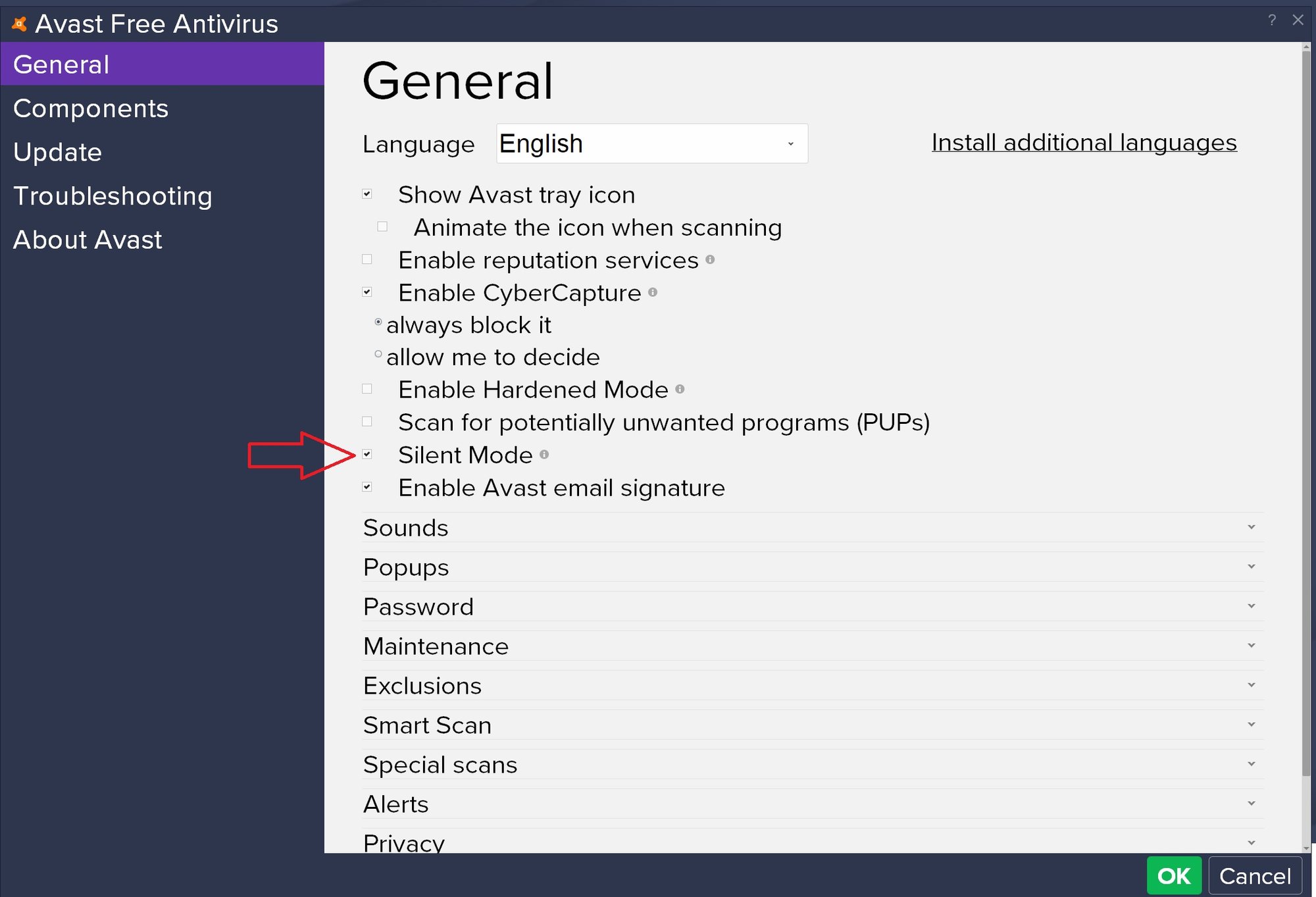Open the Language dropdown
This screenshot has height=897, width=1316.
[651, 143]
